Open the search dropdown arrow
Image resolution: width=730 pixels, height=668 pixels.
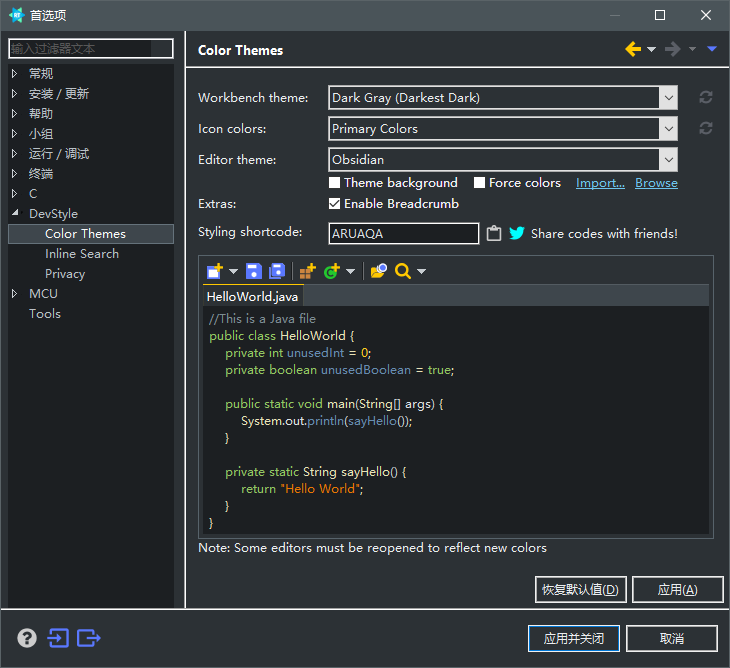pos(421,271)
